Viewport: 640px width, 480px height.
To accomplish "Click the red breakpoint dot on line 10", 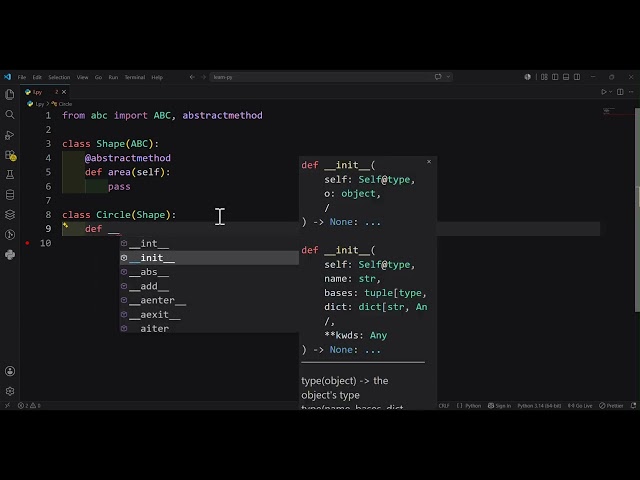I will (x=27, y=243).
